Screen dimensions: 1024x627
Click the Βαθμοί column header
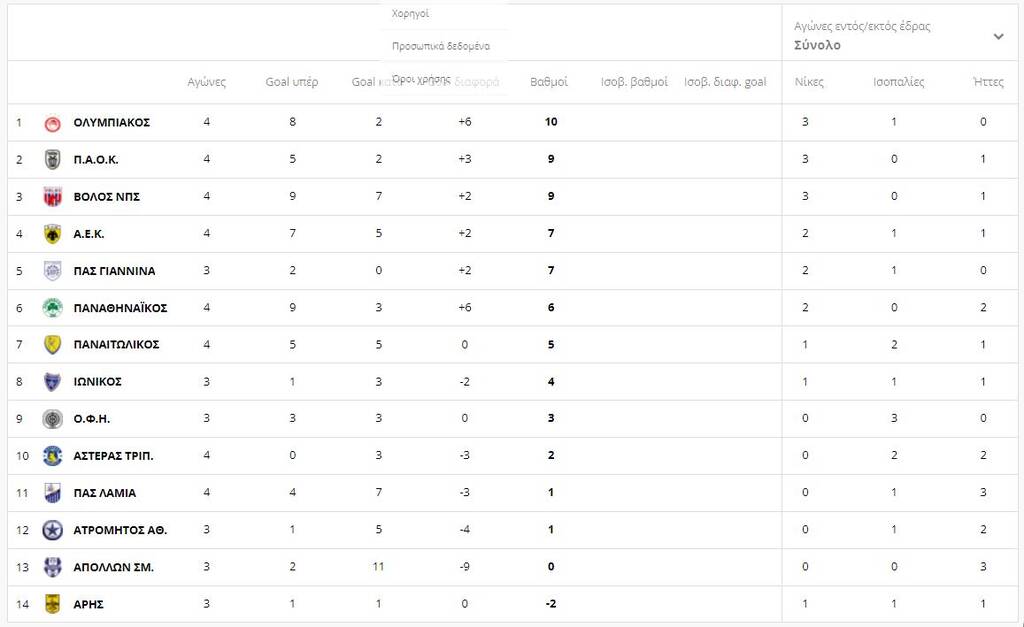(x=549, y=82)
